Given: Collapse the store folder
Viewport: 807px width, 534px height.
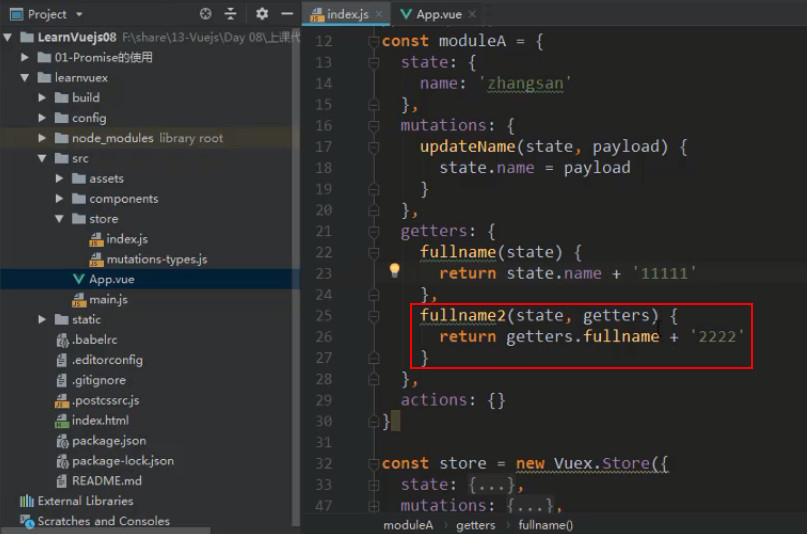Looking at the screenshot, I should (59, 219).
